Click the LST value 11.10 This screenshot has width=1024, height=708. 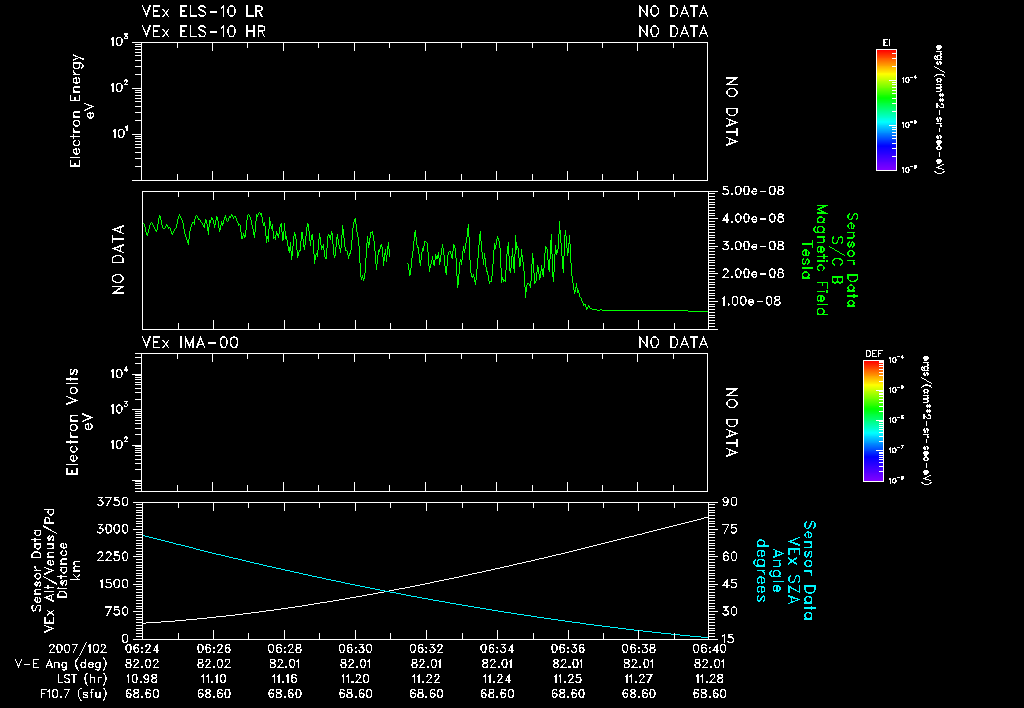[214, 679]
